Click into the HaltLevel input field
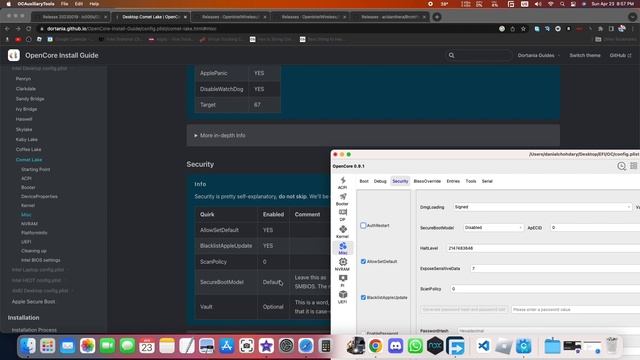 [543, 248]
